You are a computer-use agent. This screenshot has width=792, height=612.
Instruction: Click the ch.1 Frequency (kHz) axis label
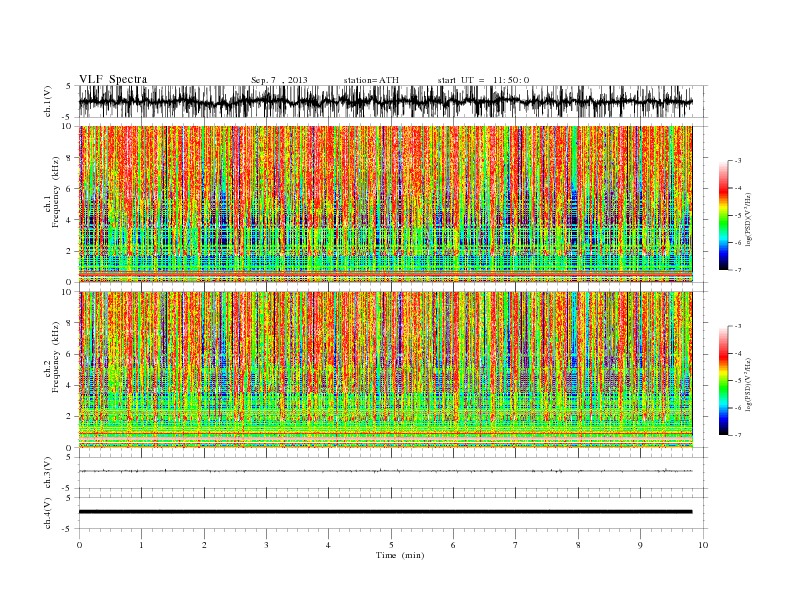click(x=52, y=192)
